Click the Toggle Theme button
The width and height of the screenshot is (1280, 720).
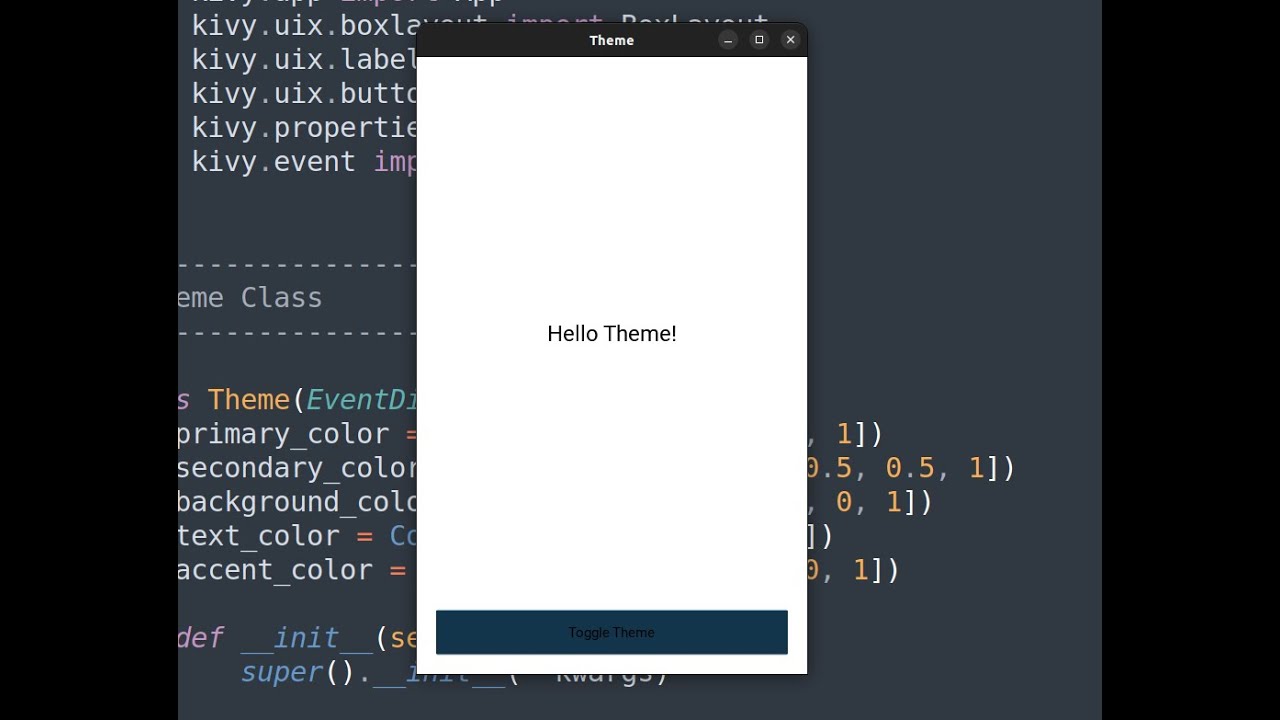click(x=611, y=632)
